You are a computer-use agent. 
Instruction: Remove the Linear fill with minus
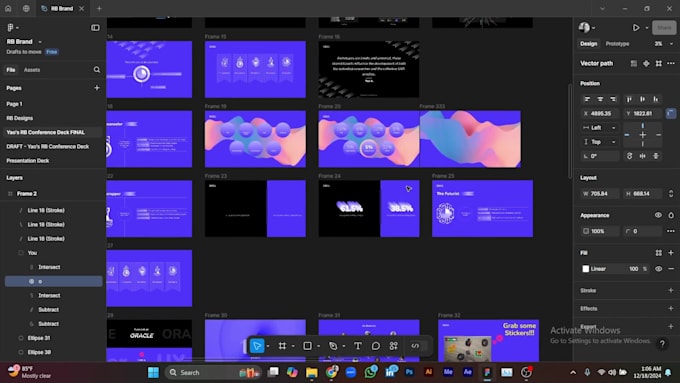[x=671, y=269]
